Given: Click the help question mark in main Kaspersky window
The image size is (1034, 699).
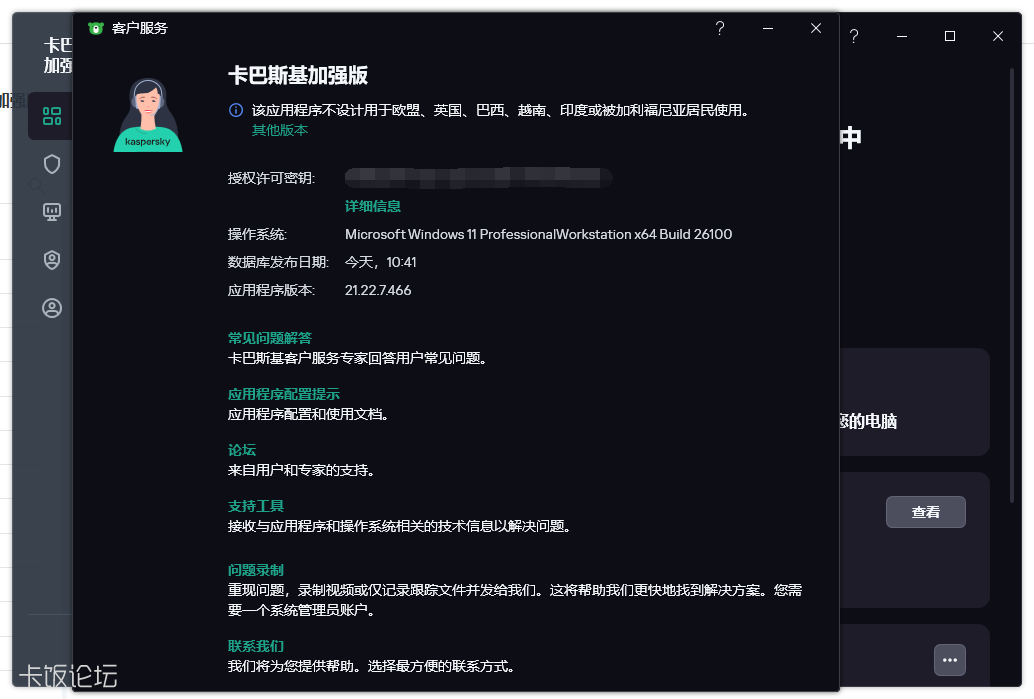Looking at the screenshot, I should coord(853,36).
